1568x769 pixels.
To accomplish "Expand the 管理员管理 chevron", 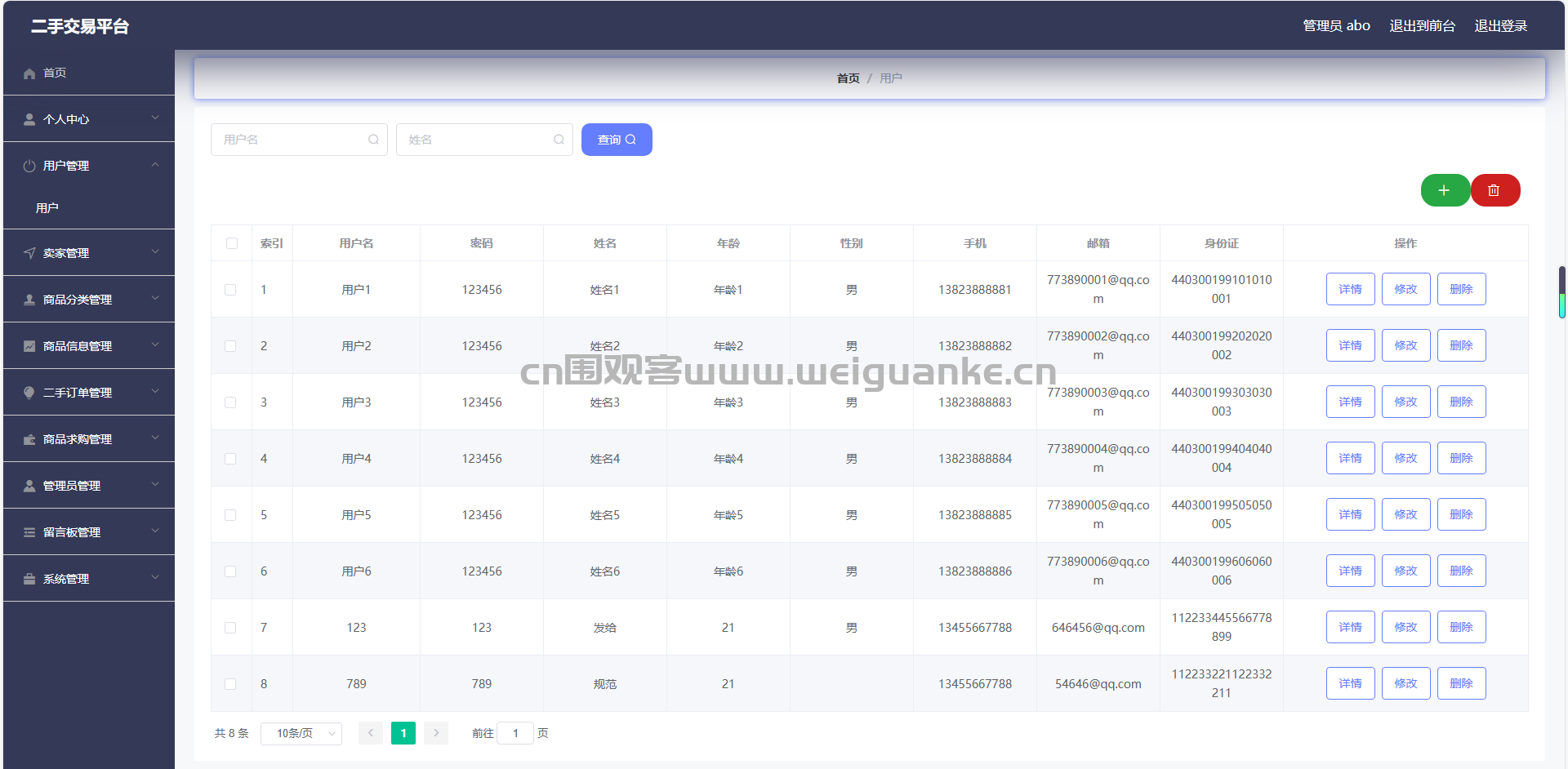I will pos(155,485).
